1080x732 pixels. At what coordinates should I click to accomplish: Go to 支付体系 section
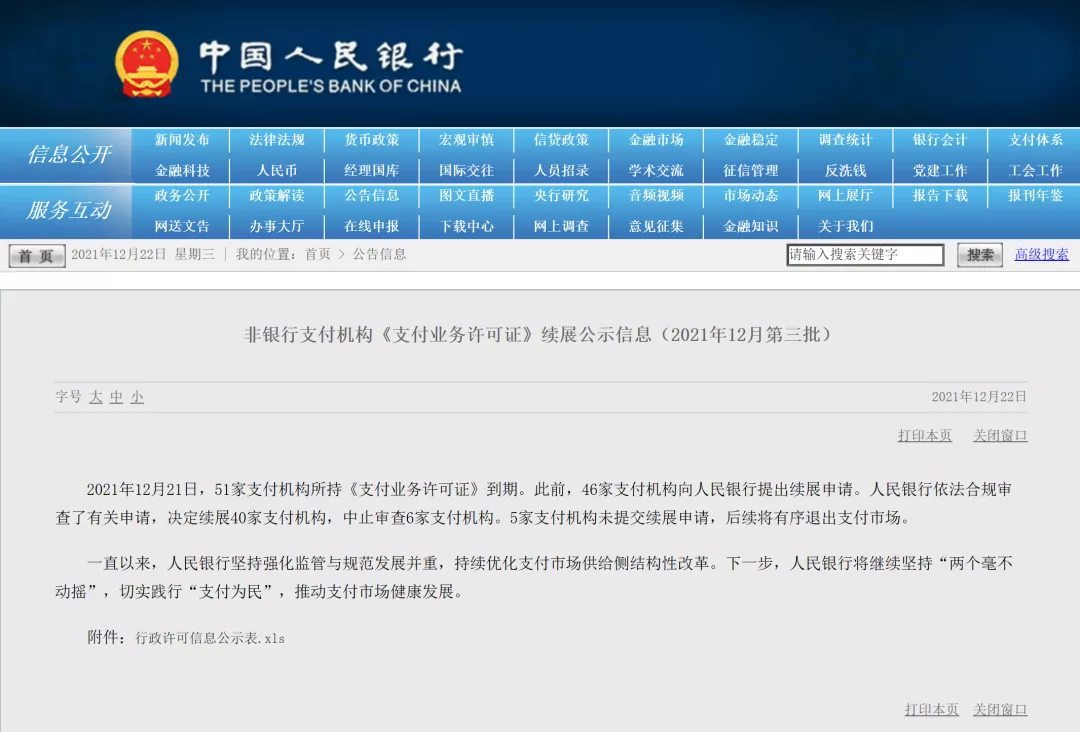point(1035,140)
